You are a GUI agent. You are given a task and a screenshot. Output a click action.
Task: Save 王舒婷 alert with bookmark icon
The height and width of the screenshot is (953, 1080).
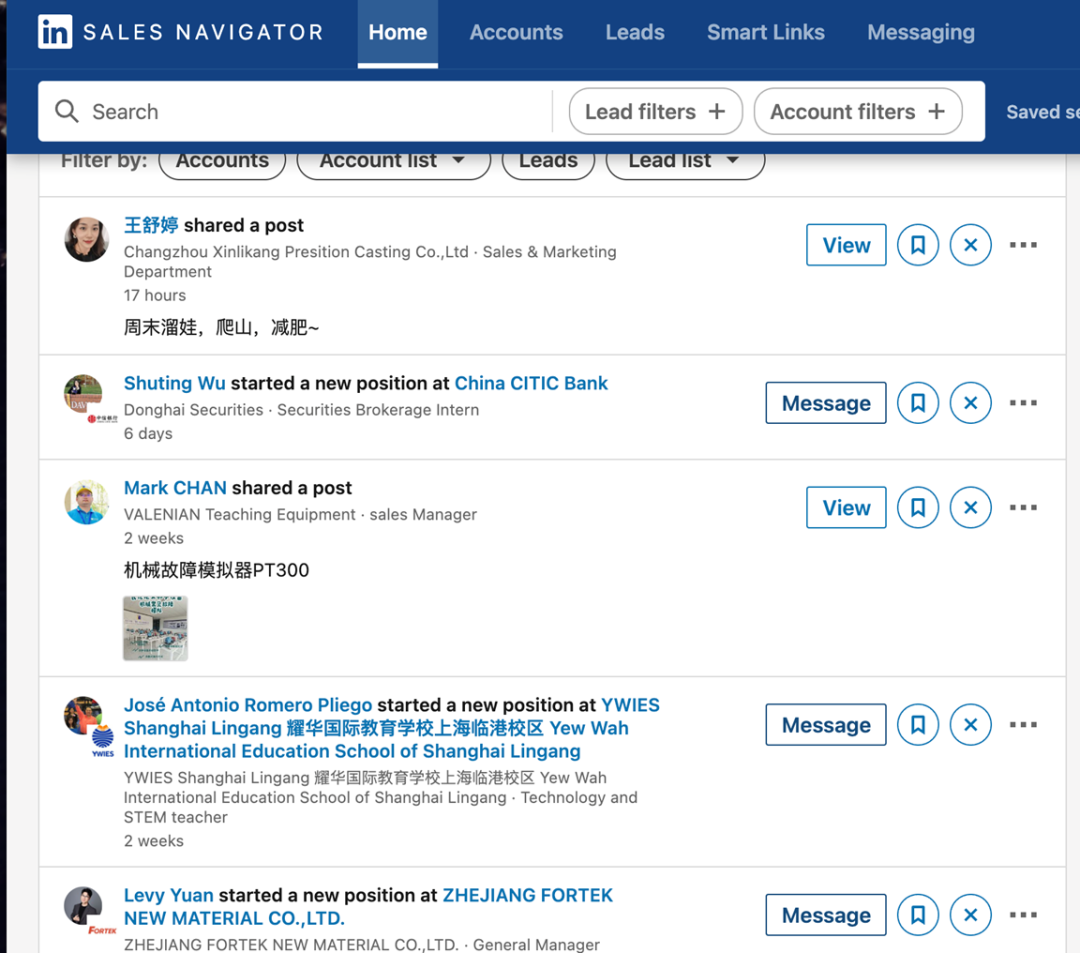click(917, 244)
